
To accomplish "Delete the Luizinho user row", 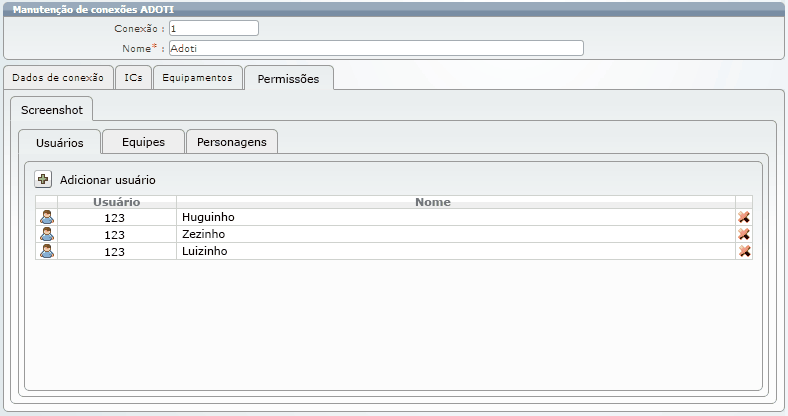I will 744,251.
